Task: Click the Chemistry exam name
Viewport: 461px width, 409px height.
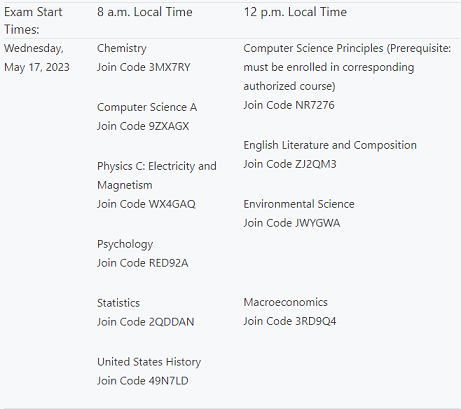Action: coord(122,49)
